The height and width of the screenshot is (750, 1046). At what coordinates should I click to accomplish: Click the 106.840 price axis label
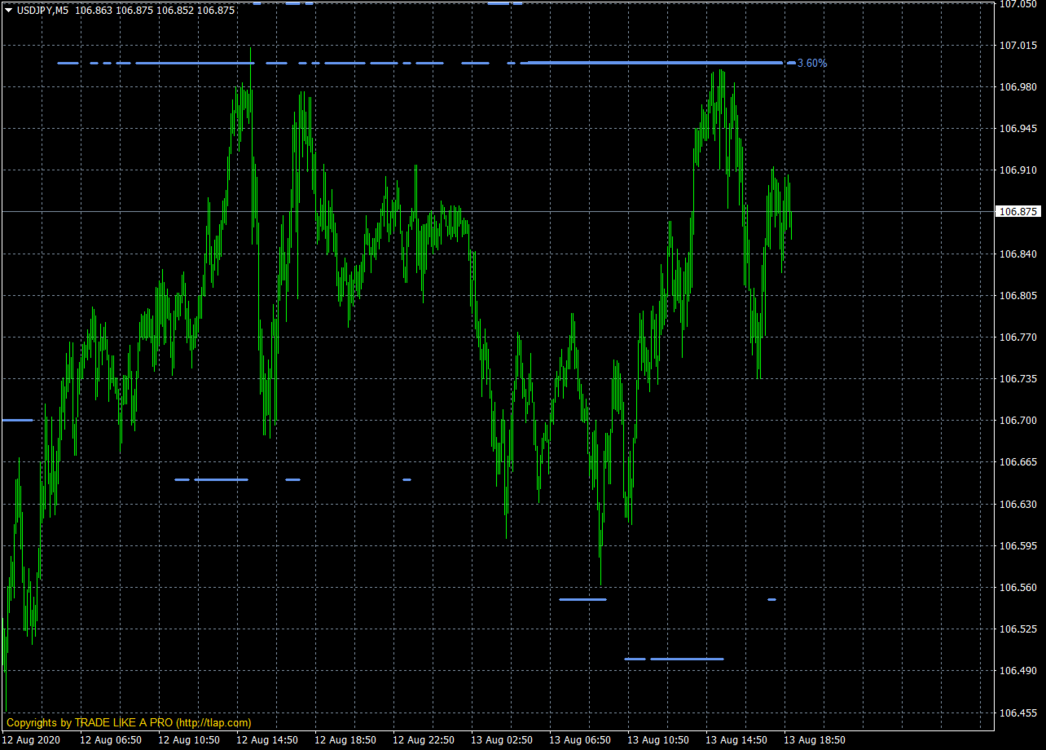[1018, 254]
